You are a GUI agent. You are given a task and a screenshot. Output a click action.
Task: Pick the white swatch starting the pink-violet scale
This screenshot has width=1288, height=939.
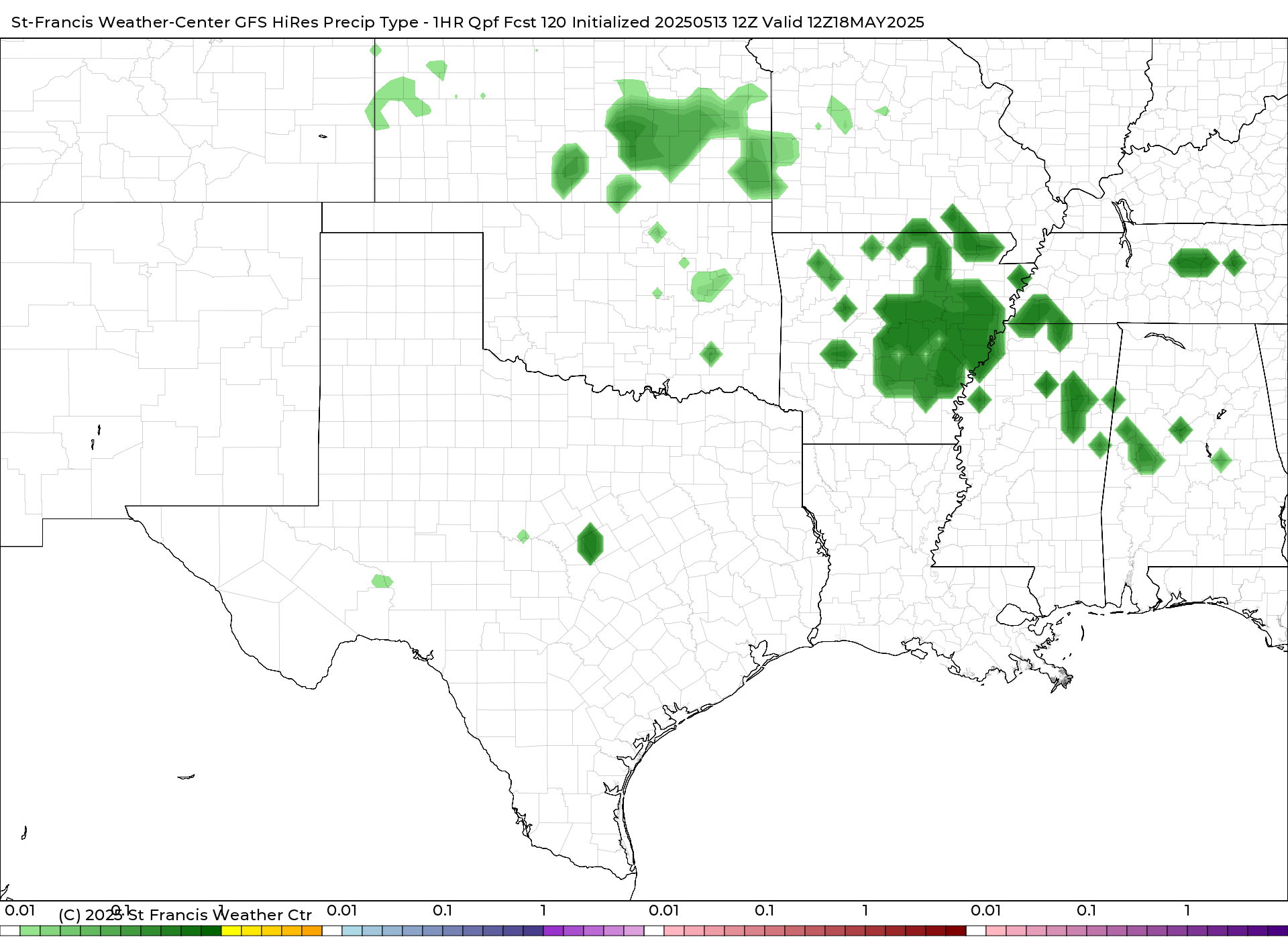pos(976,931)
